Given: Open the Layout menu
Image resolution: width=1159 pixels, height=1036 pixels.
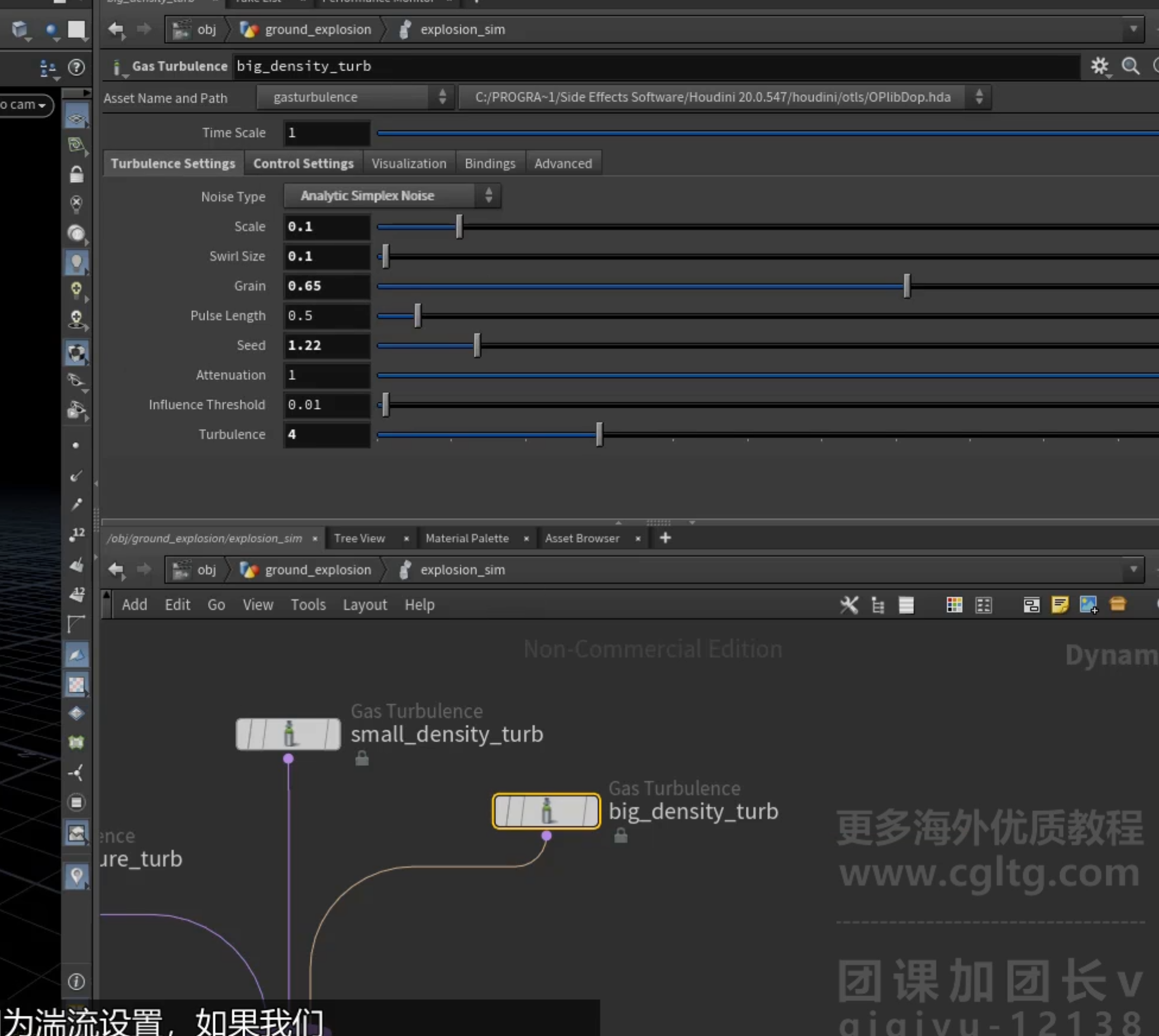Looking at the screenshot, I should point(364,605).
